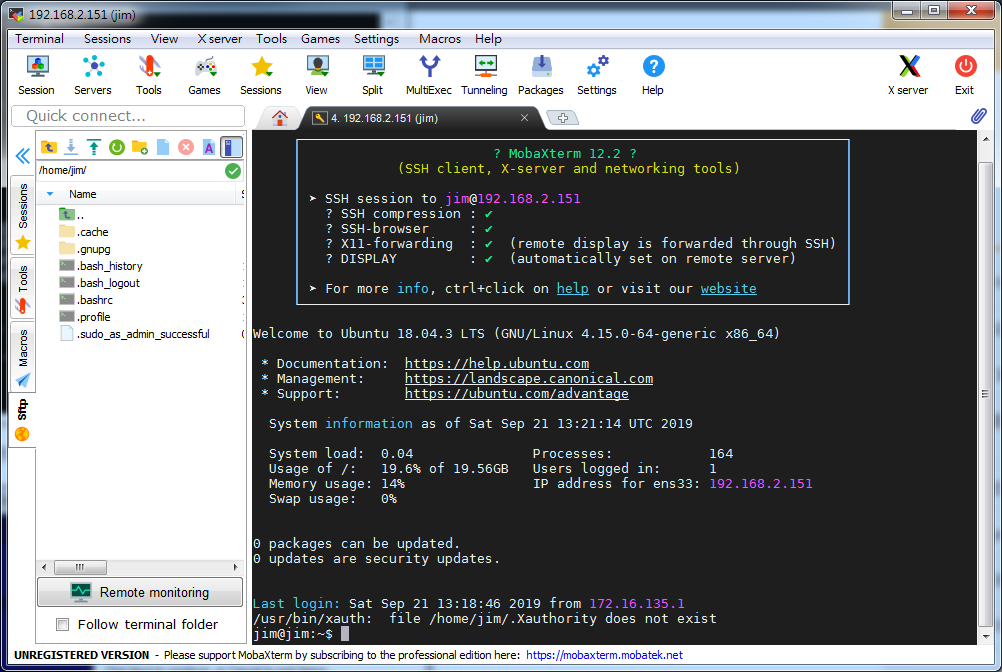This screenshot has height=672, width=1002.
Task: Open mobaxterm.mobatek.net link in status bar
Action: [604, 655]
